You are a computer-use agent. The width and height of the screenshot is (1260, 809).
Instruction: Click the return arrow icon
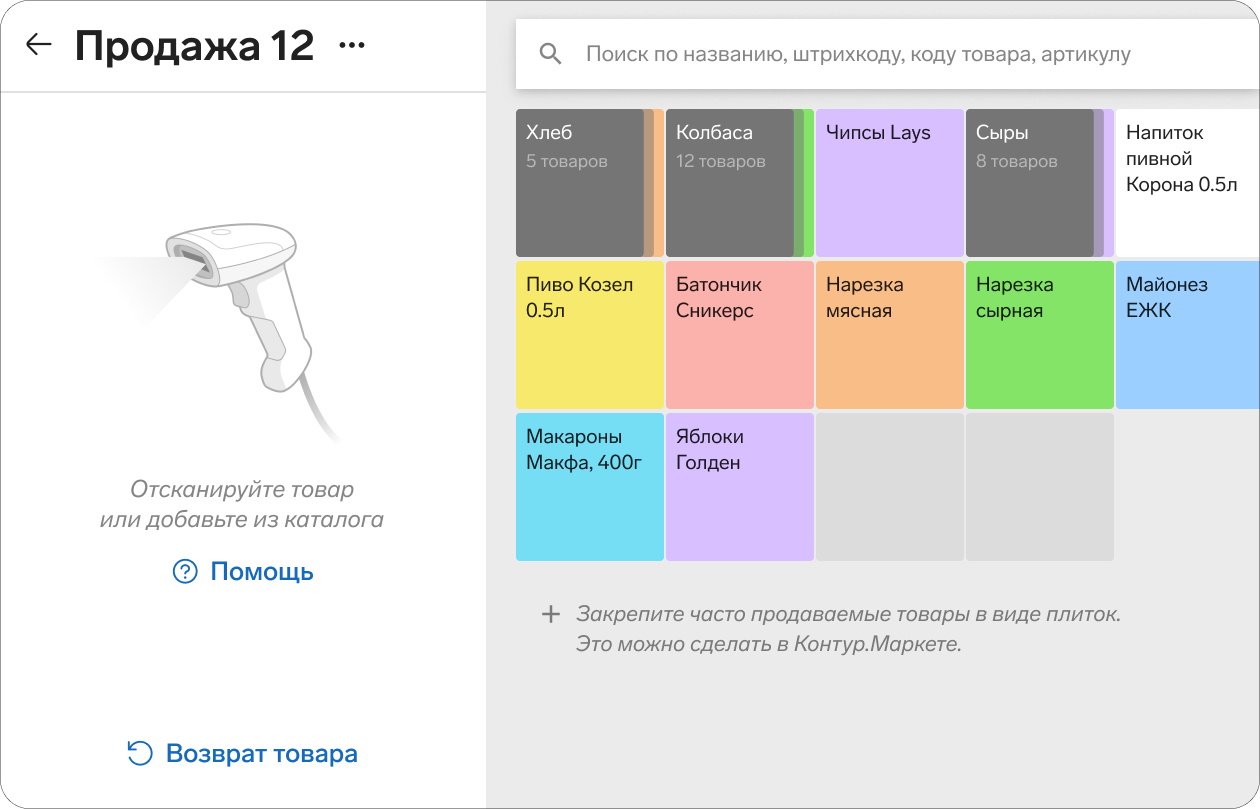pyautogui.click(x=140, y=754)
